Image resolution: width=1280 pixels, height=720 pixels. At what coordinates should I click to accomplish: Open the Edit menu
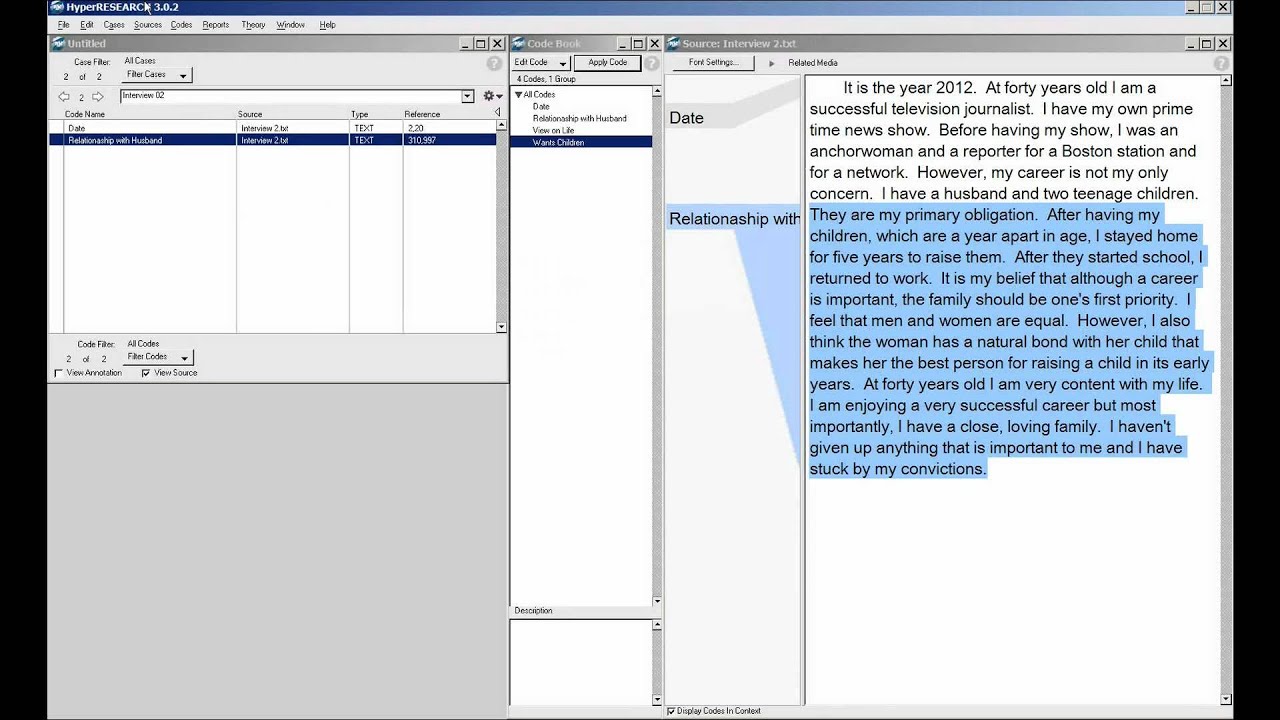click(87, 25)
